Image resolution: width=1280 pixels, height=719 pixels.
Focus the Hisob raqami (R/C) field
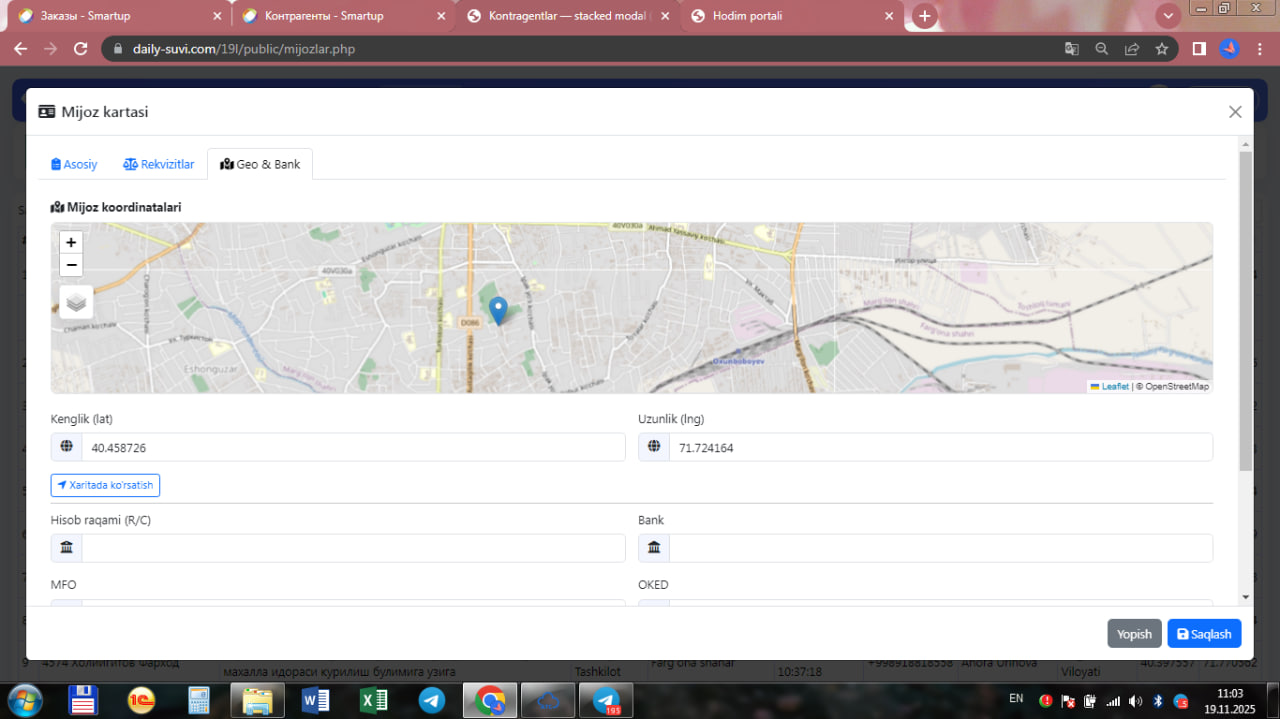(x=352, y=548)
